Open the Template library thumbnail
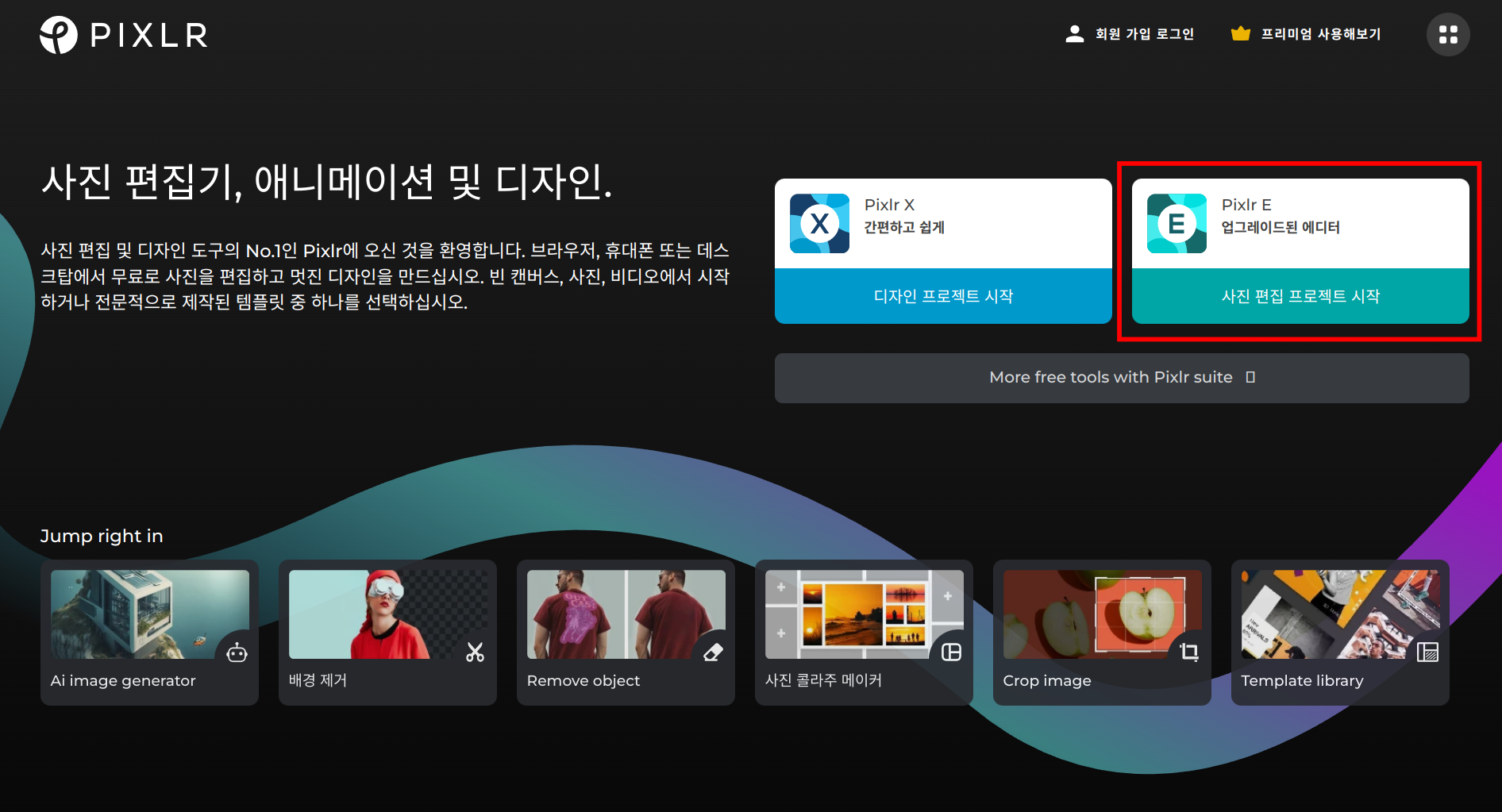Viewport: 1502px width, 812px height. [x=1341, y=614]
